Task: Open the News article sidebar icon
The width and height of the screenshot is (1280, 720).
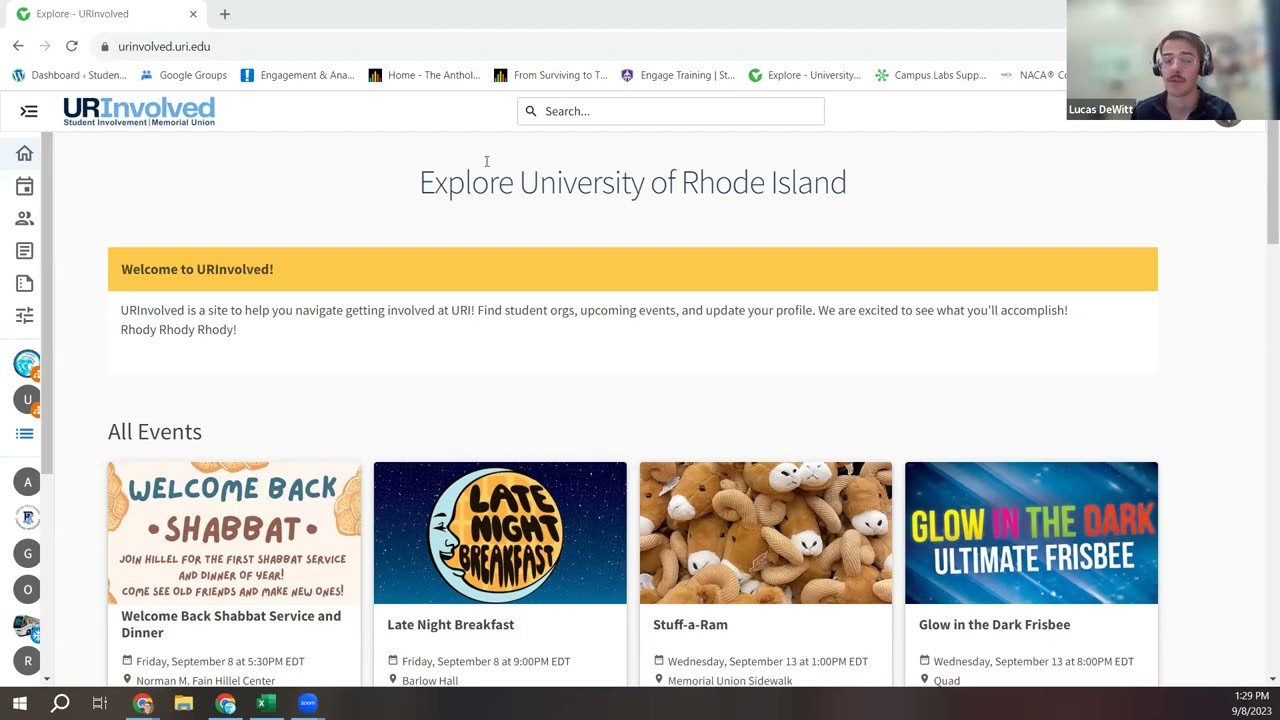Action: tap(25, 251)
